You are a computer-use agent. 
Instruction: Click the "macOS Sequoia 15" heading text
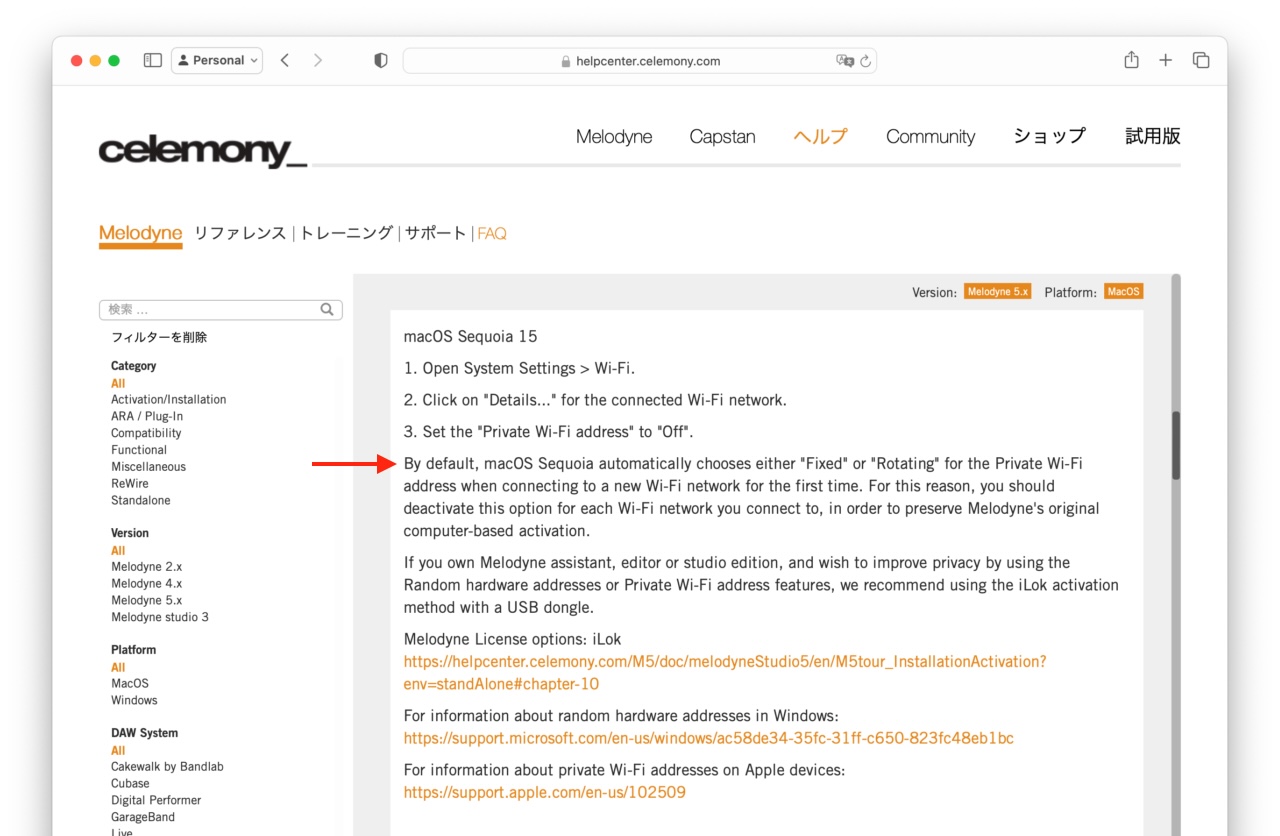pyautogui.click(x=471, y=337)
